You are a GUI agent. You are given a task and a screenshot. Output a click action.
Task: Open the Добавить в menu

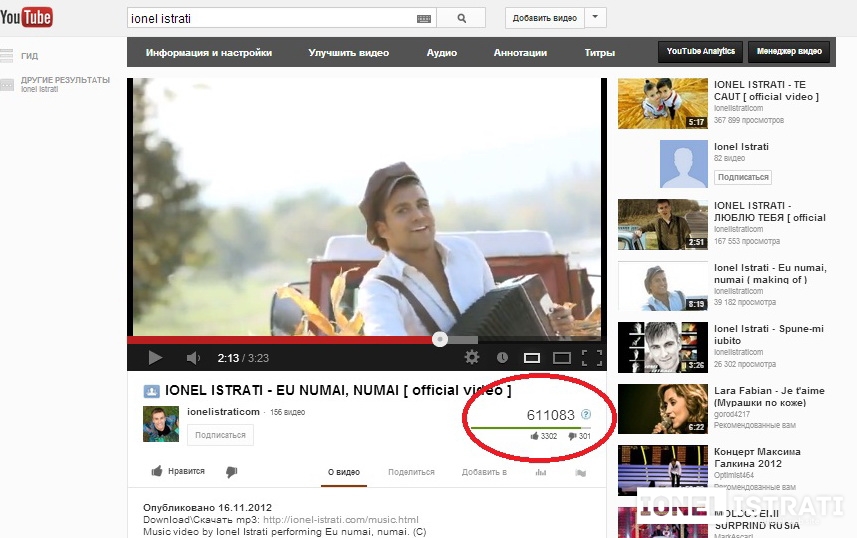[484, 472]
